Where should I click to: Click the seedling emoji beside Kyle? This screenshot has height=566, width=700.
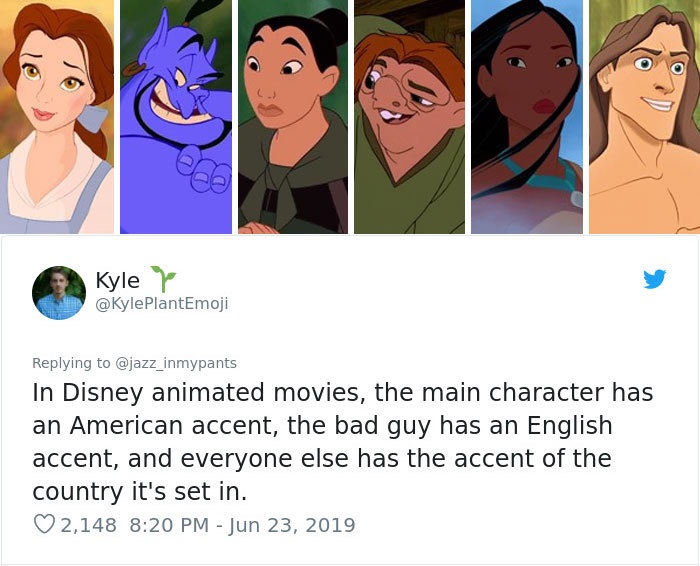pos(159,279)
